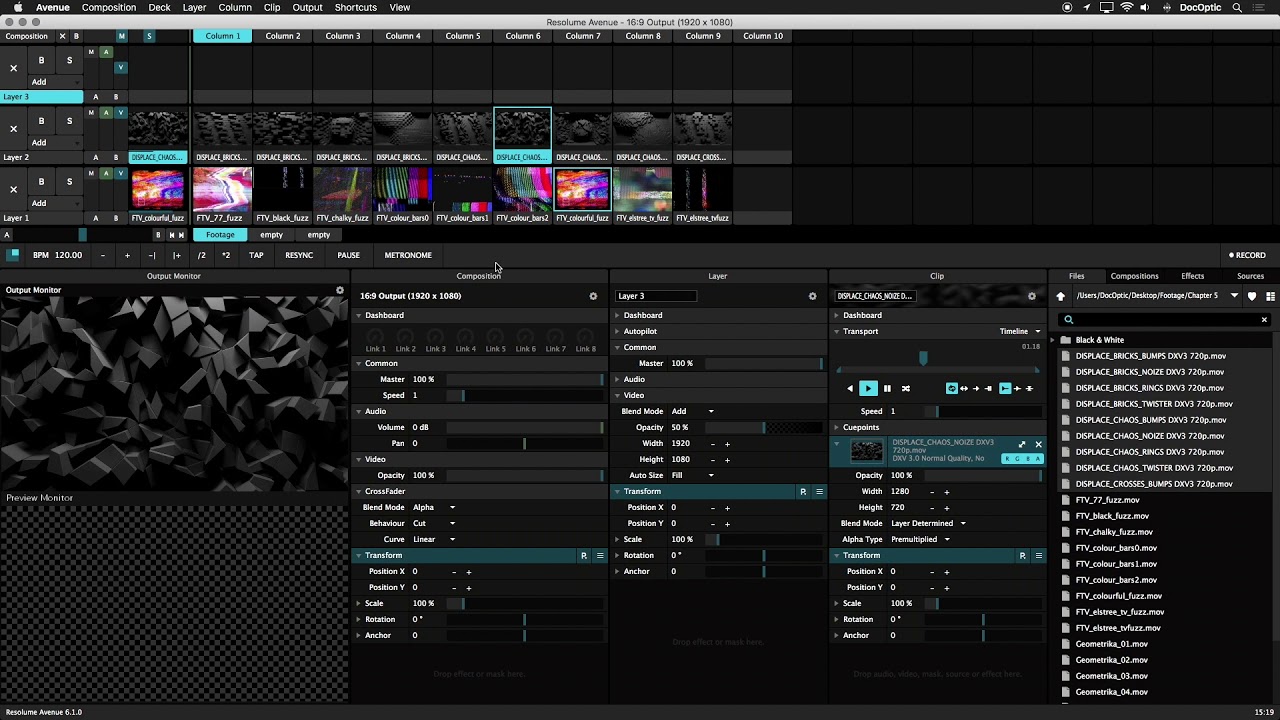Start recording with the RECORD button
The height and width of the screenshot is (720, 1280).
[x=1247, y=255]
